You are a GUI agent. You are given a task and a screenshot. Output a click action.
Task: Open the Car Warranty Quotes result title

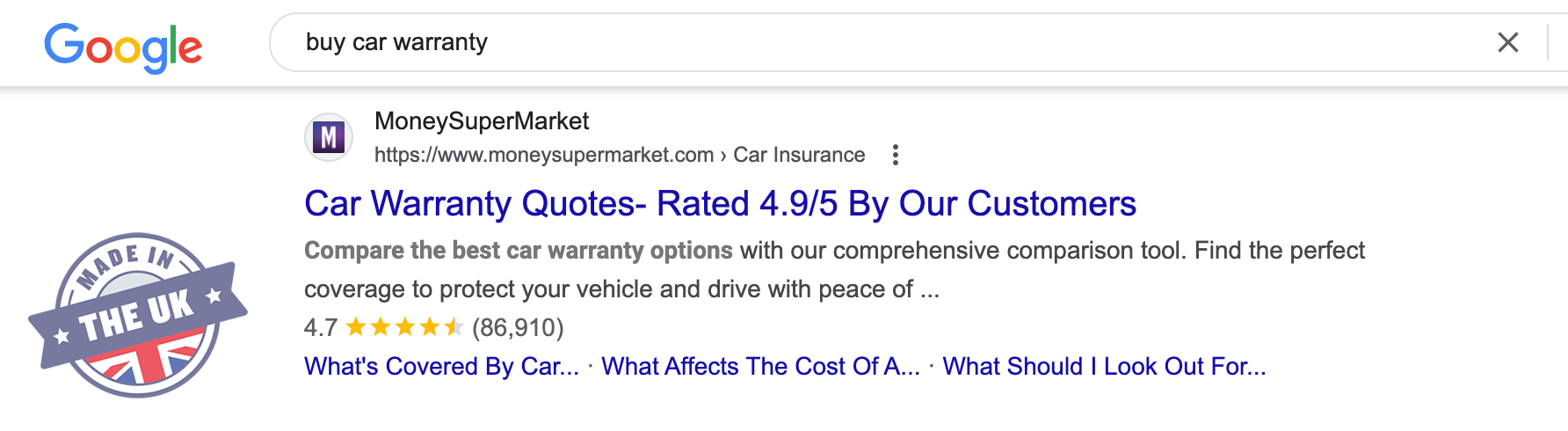pos(720,204)
